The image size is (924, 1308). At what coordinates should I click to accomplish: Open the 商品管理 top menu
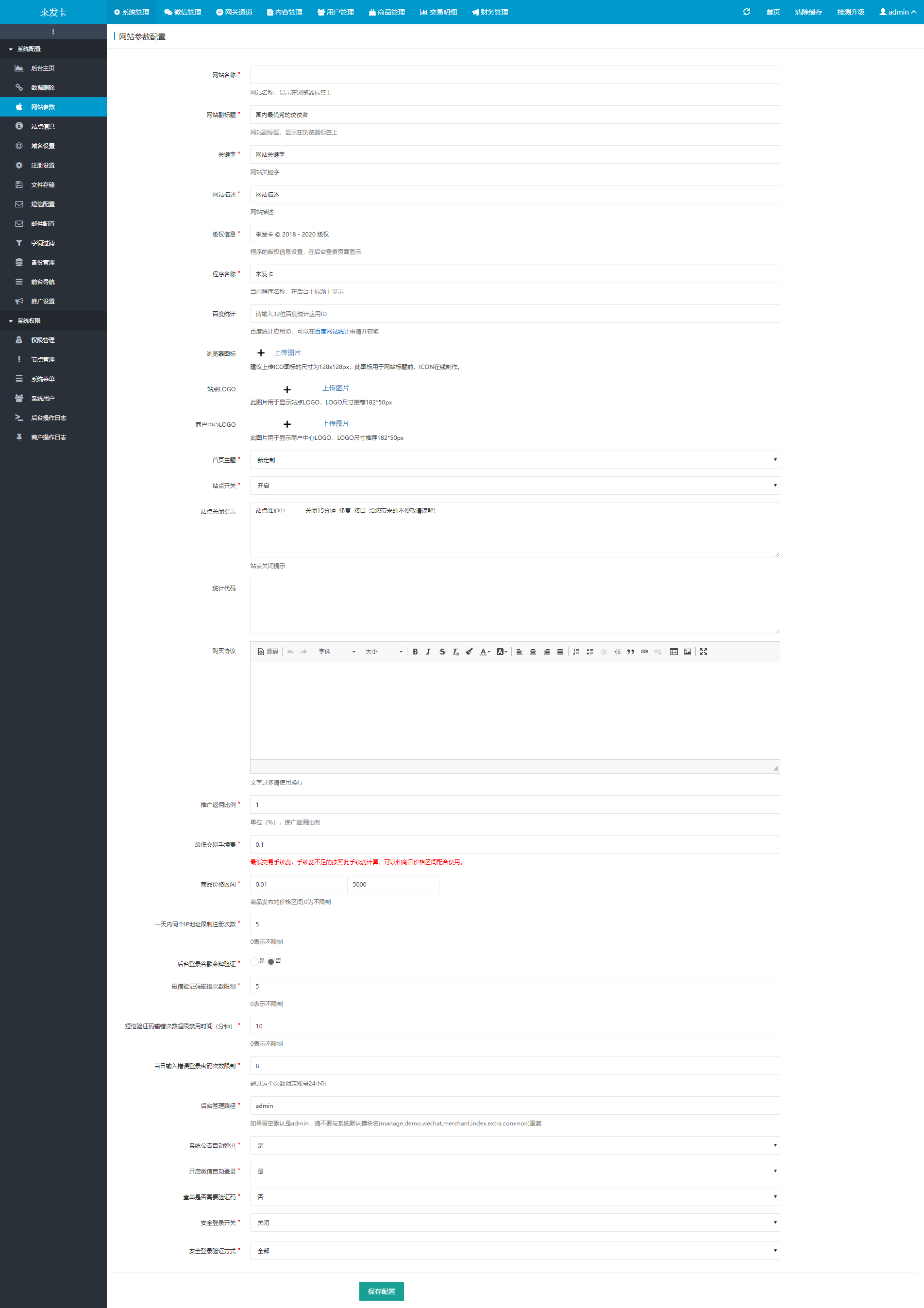coord(387,12)
